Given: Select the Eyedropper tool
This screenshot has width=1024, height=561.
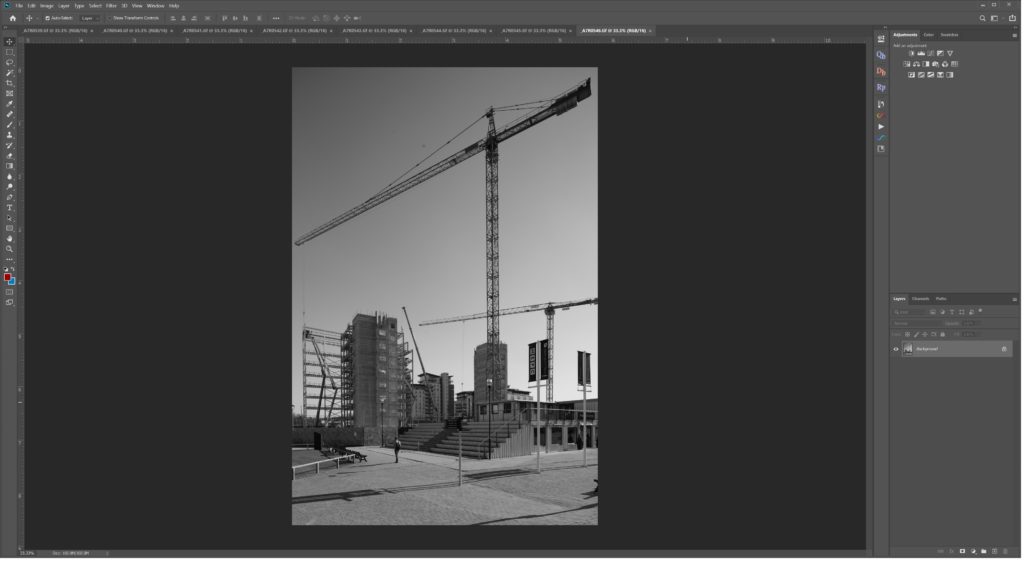Looking at the screenshot, I should tap(10, 104).
